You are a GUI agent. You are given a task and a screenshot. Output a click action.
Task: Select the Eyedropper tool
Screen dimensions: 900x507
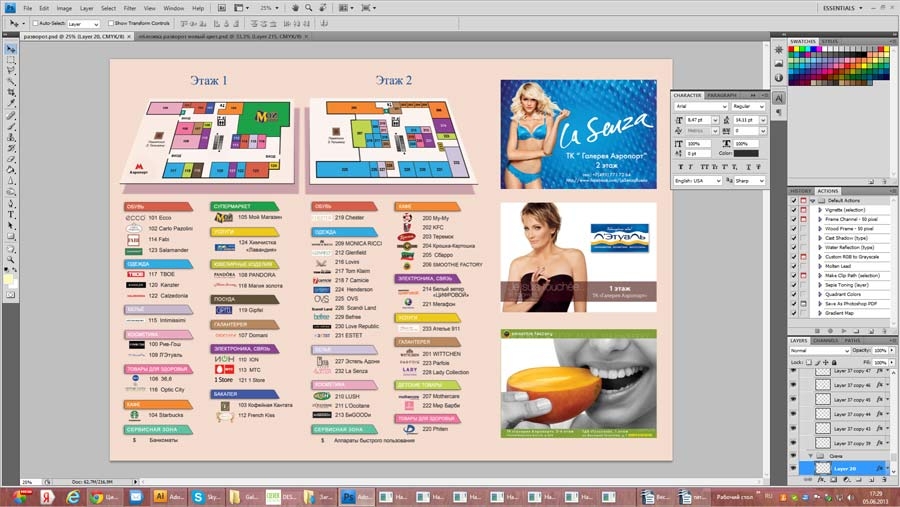[x=10, y=104]
